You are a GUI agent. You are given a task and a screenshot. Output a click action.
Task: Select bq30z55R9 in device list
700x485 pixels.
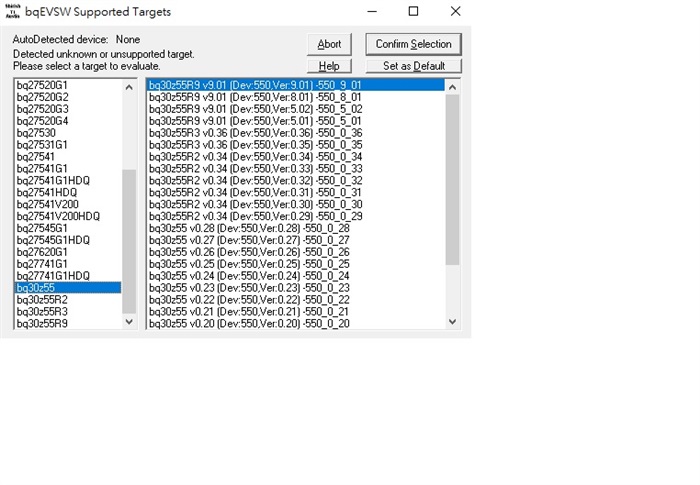(68, 323)
